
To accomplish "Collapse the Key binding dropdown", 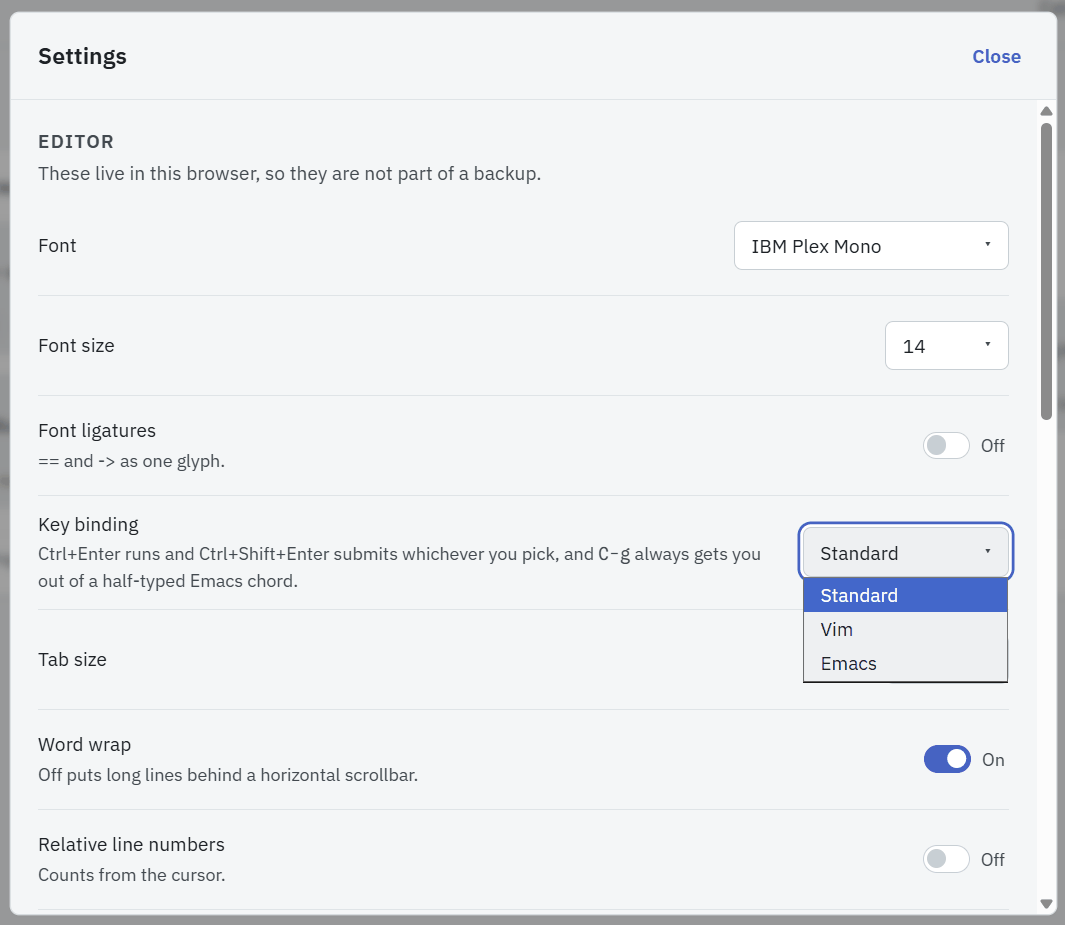I will (x=905, y=552).
